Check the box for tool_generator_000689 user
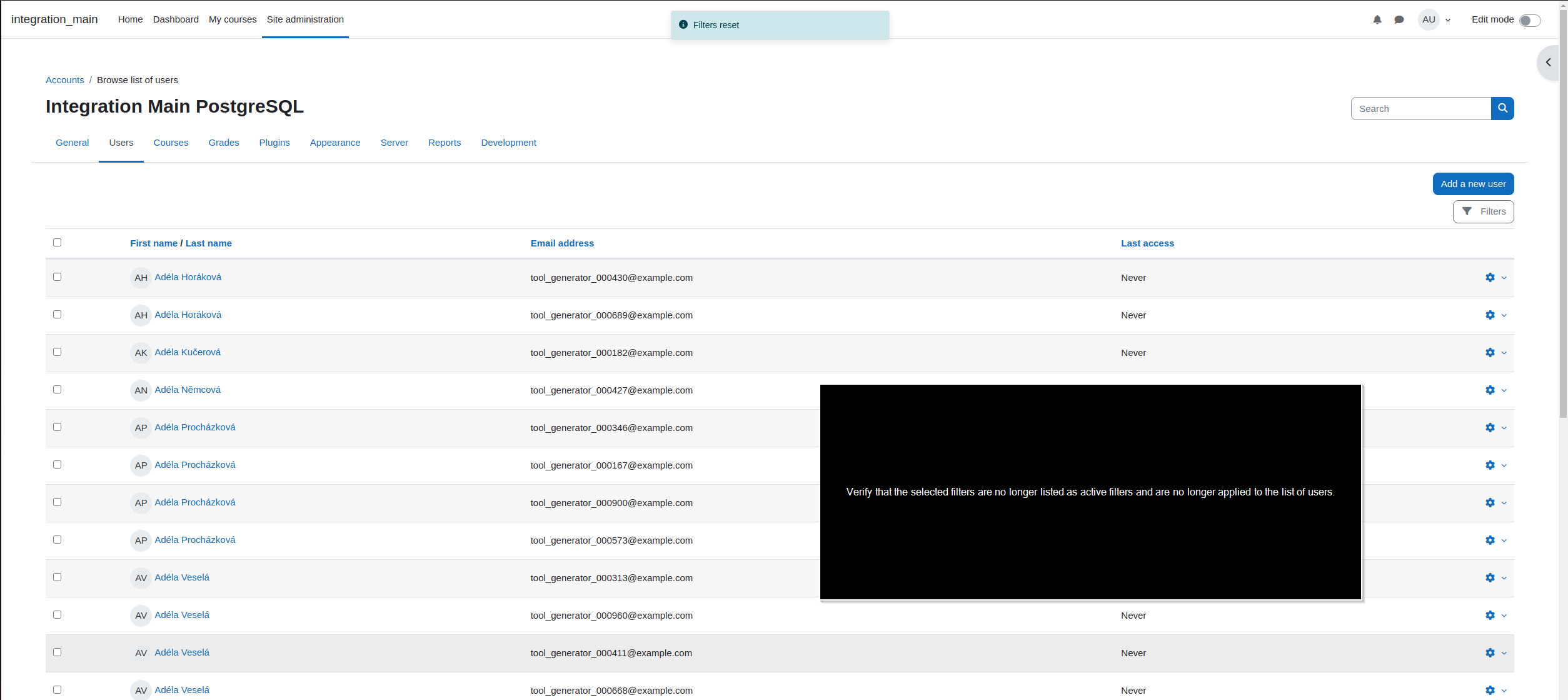Image resolution: width=1568 pixels, height=700 pixels. pyautogui.click(x=57, y=315)
